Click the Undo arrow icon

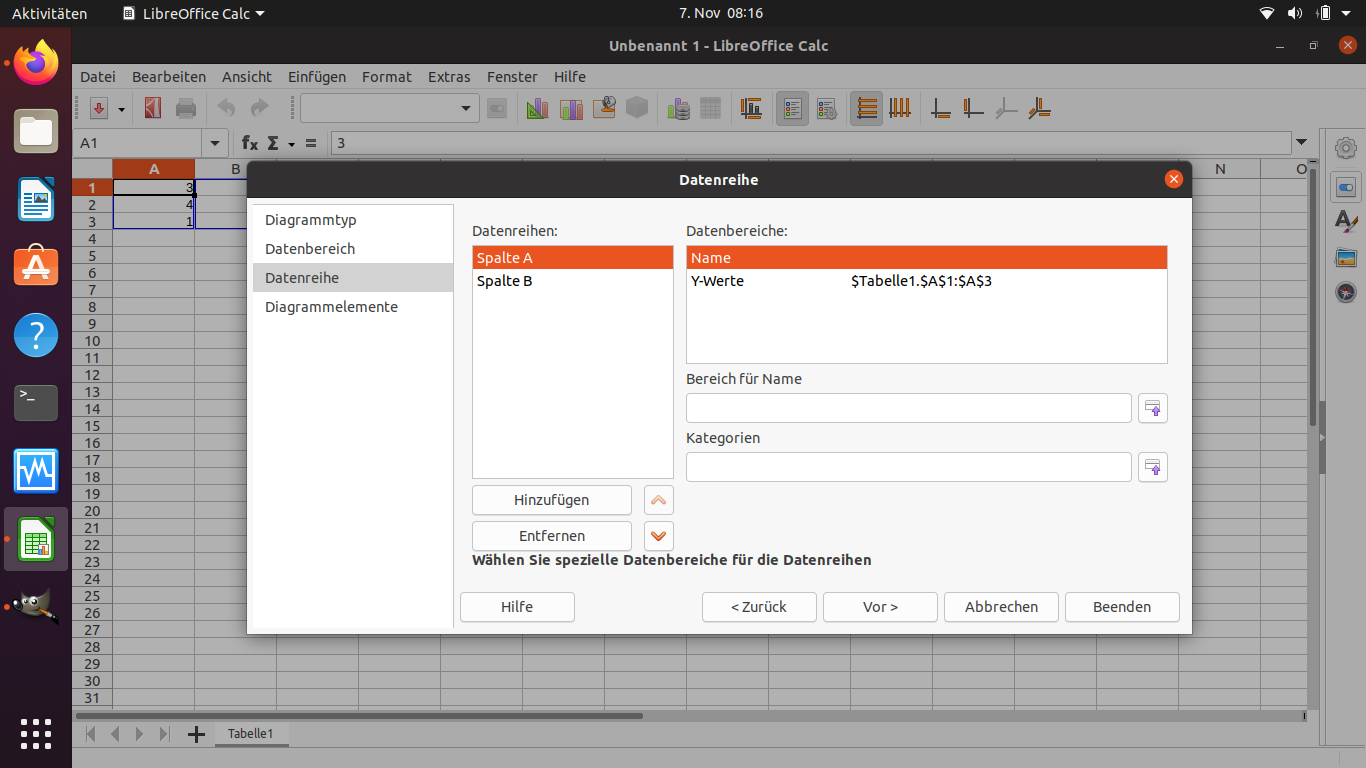227,108
